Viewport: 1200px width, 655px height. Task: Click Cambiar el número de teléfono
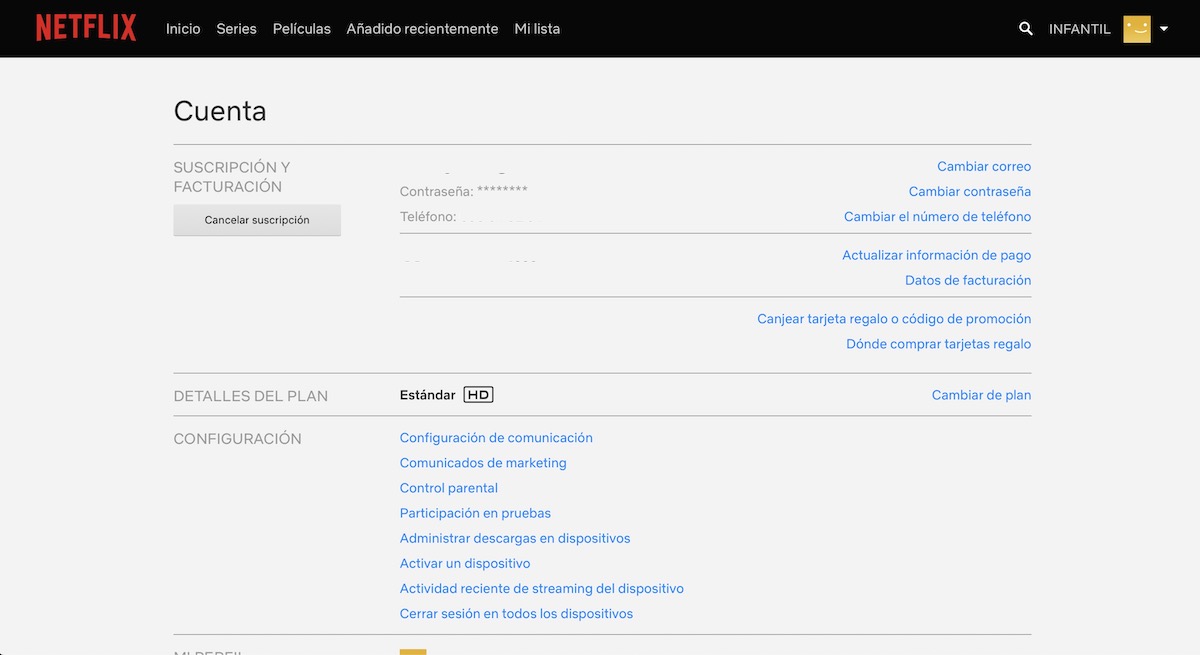tap(937, 217)
